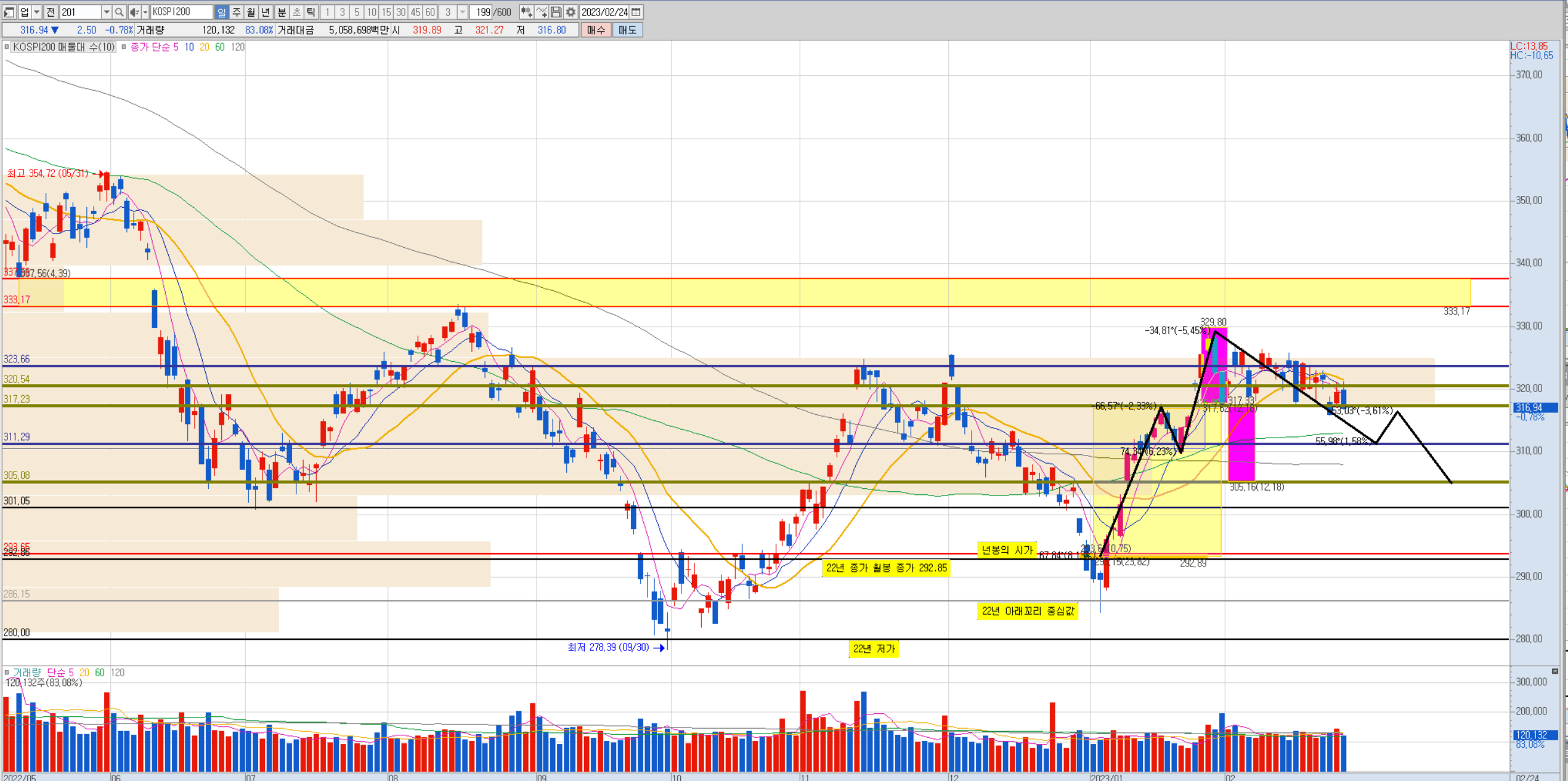
Task: Edit the 199 candle count field
Action: [x=482, y=12]
